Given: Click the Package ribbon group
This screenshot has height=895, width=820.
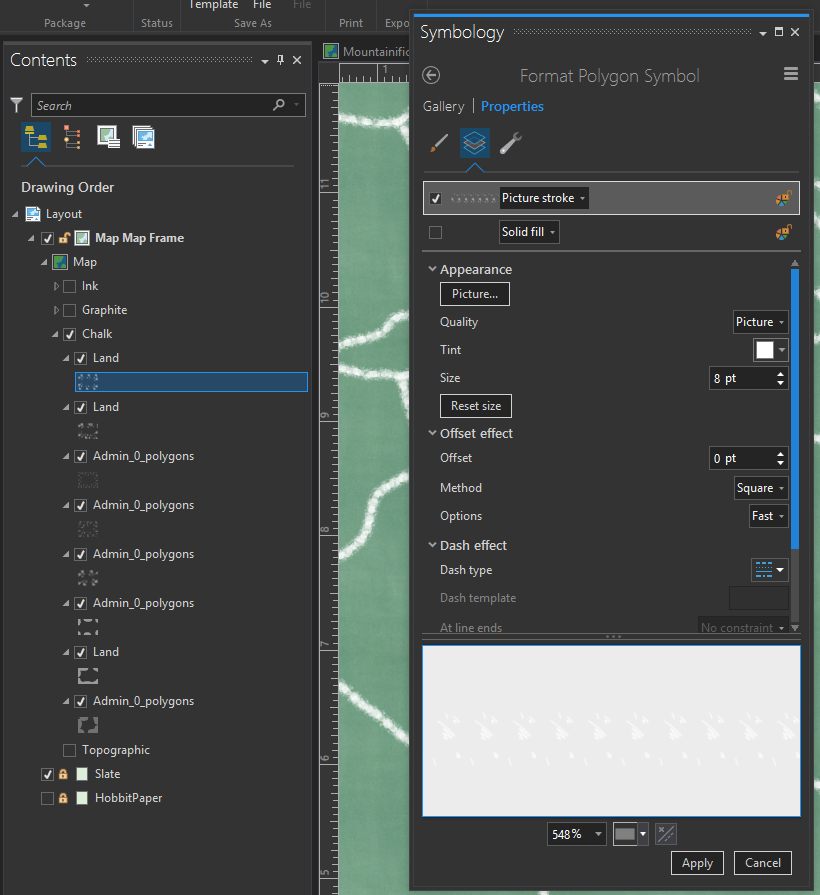Looking at the screenshot, I should click(65, 23).
